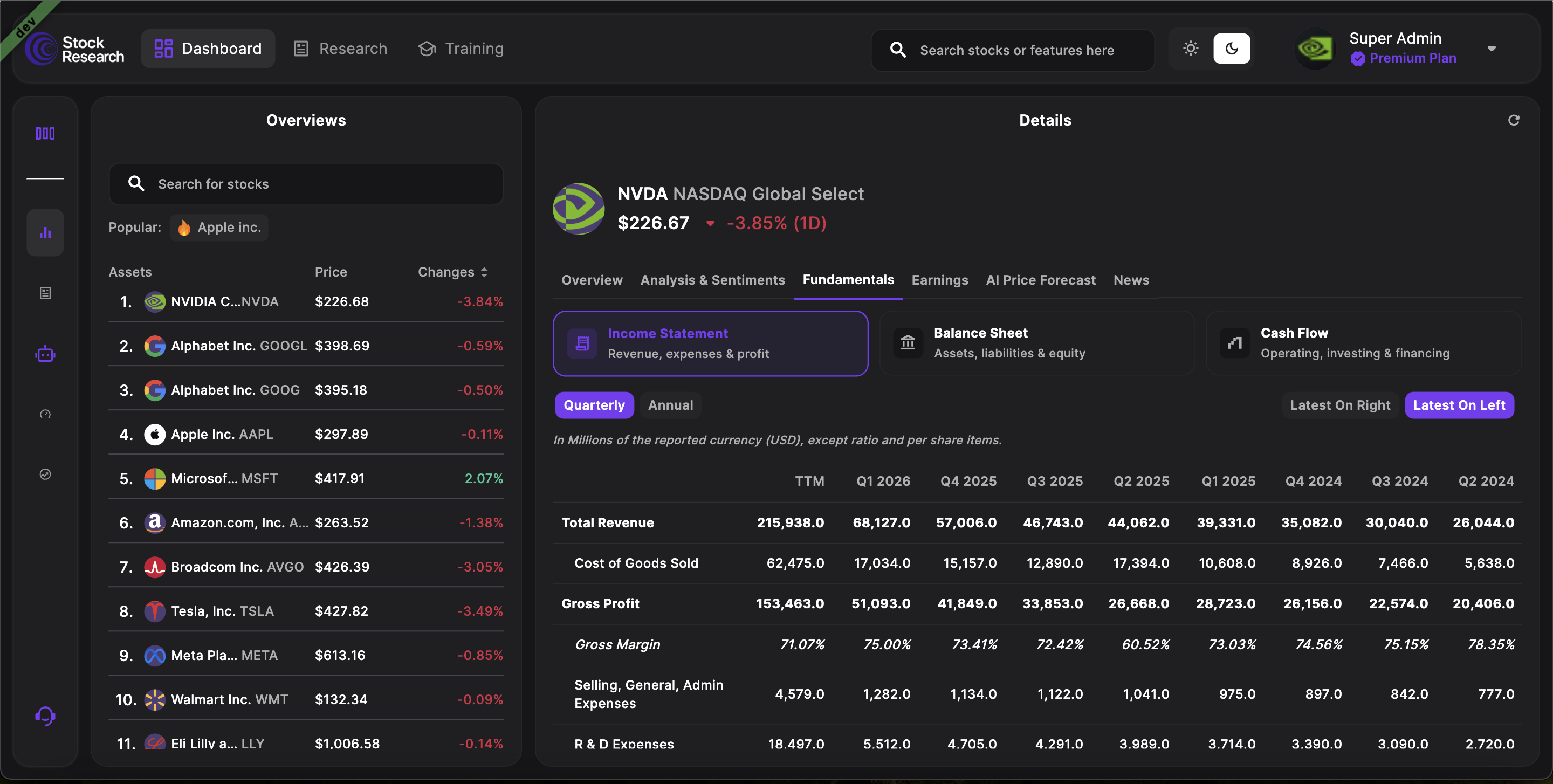Click the Selling, General, Admin Expenses label
The width and height of the screenshot is (1553, 784).
[x=649, y=694]
